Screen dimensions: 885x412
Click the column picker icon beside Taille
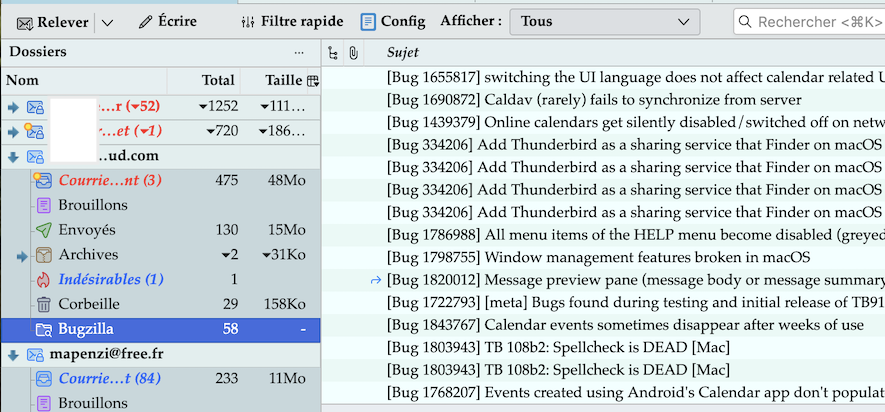pos(313,81)
